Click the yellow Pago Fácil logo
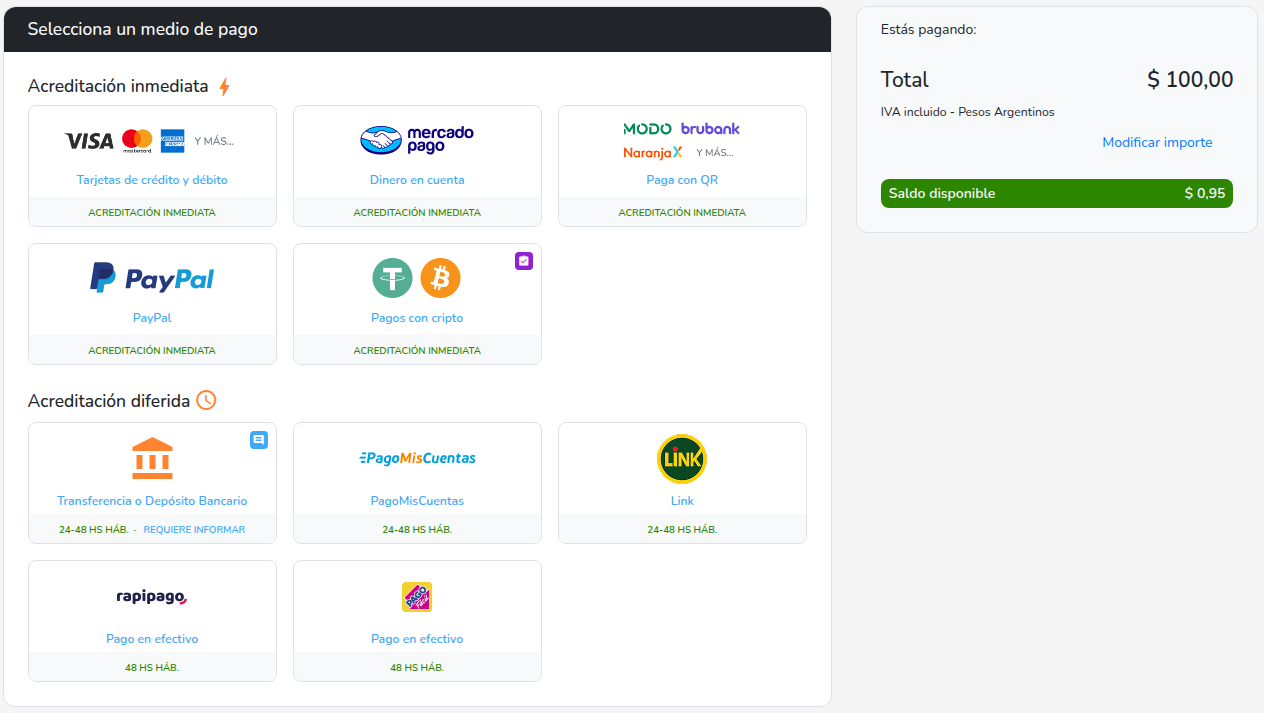 417,597
